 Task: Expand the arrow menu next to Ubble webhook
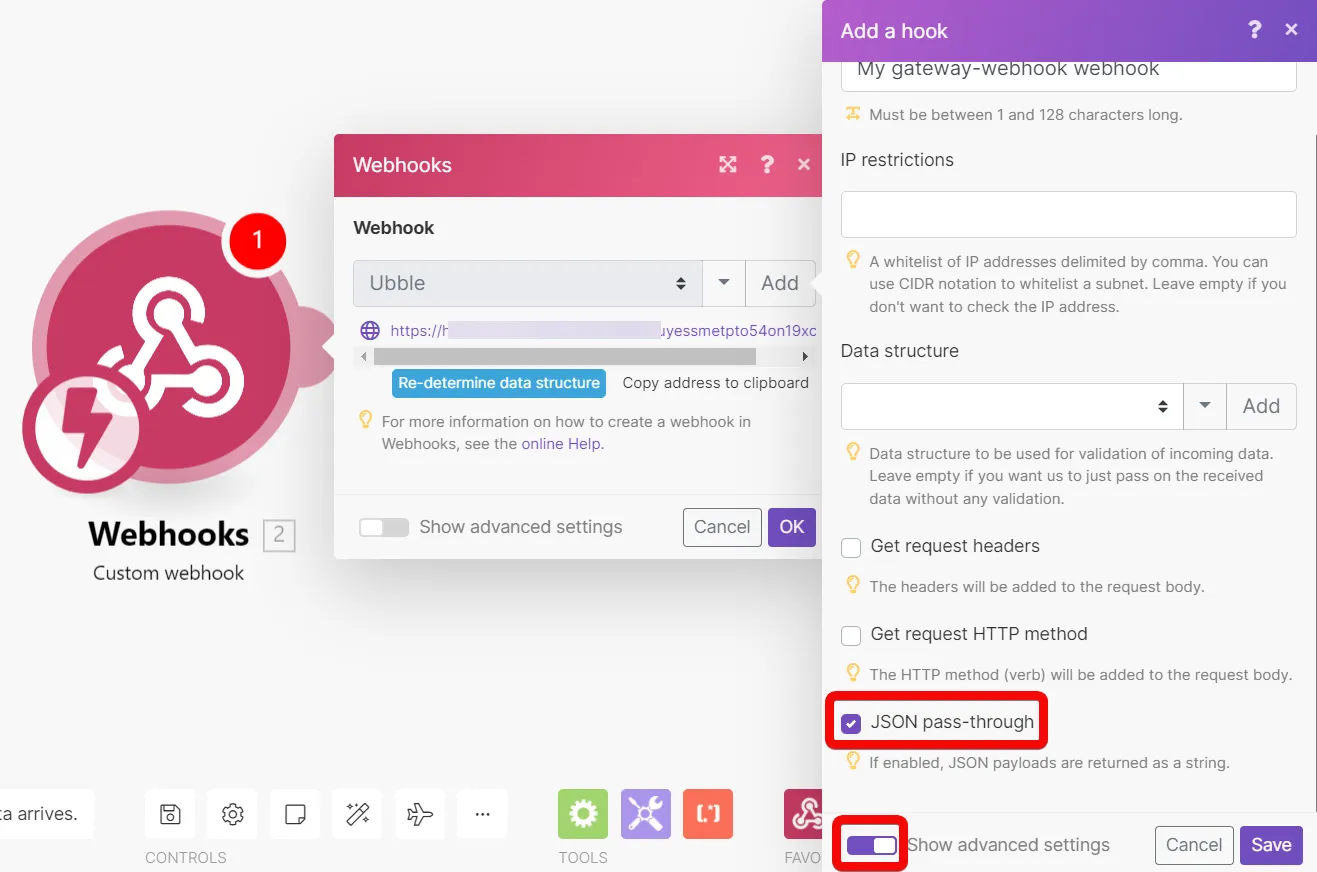point(724,283)
